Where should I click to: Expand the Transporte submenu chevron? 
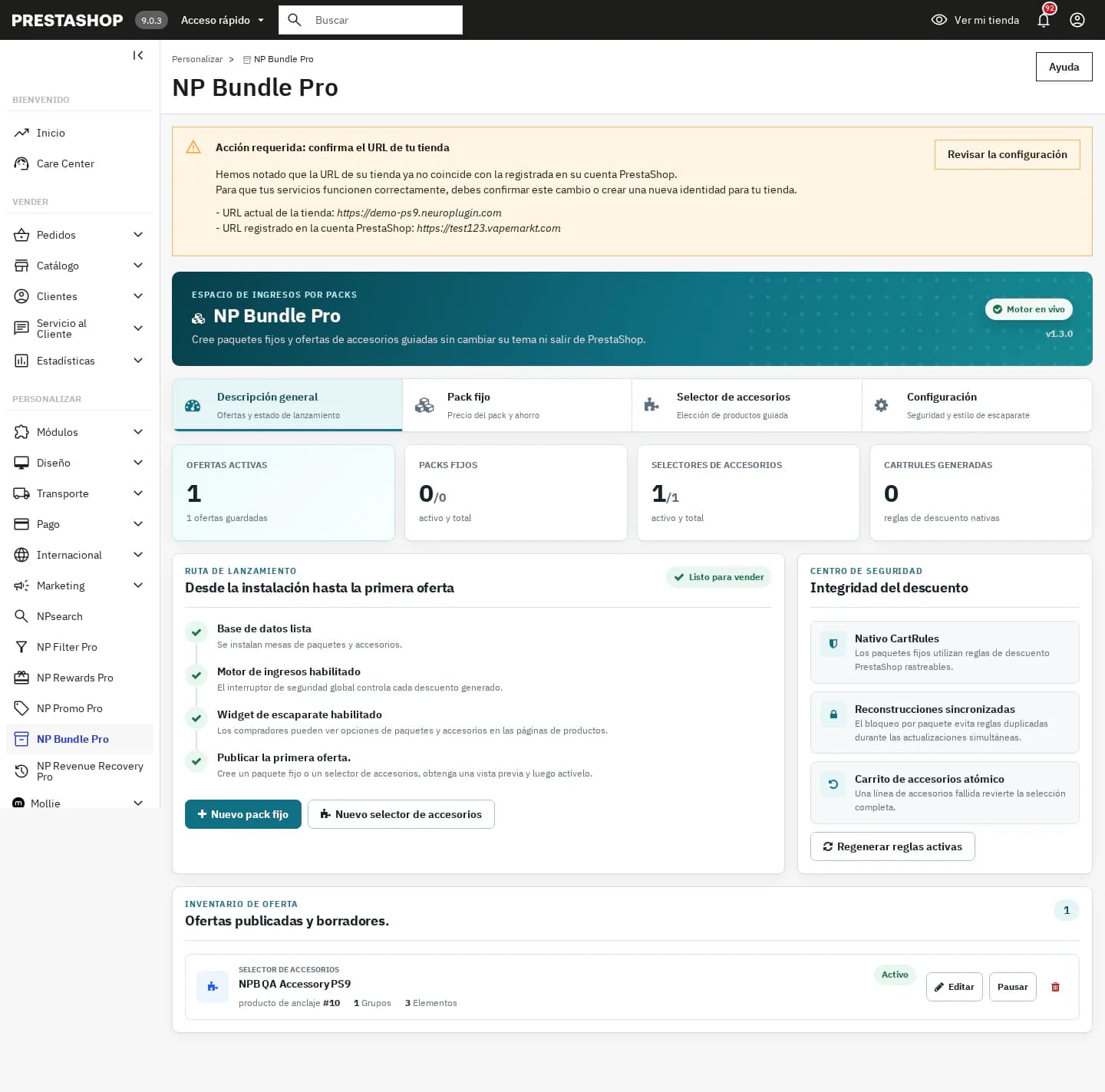[x=138, y=493]
